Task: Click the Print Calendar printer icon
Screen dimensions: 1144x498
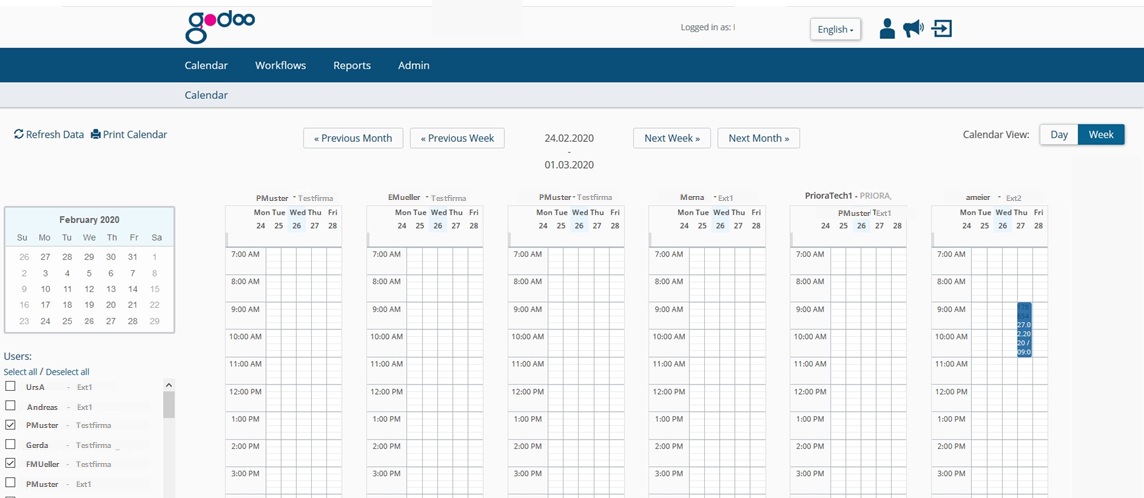Action: (x=96, y=134)
